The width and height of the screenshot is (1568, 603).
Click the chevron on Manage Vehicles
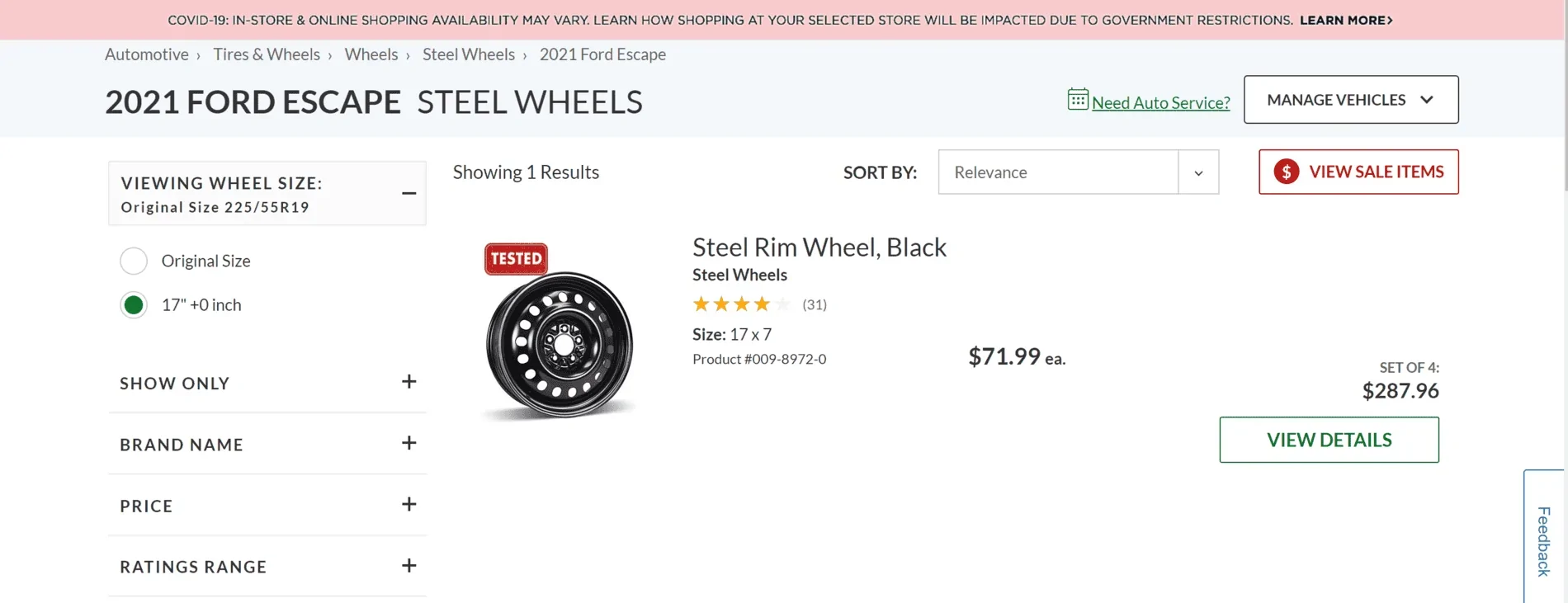point(1427,100)
